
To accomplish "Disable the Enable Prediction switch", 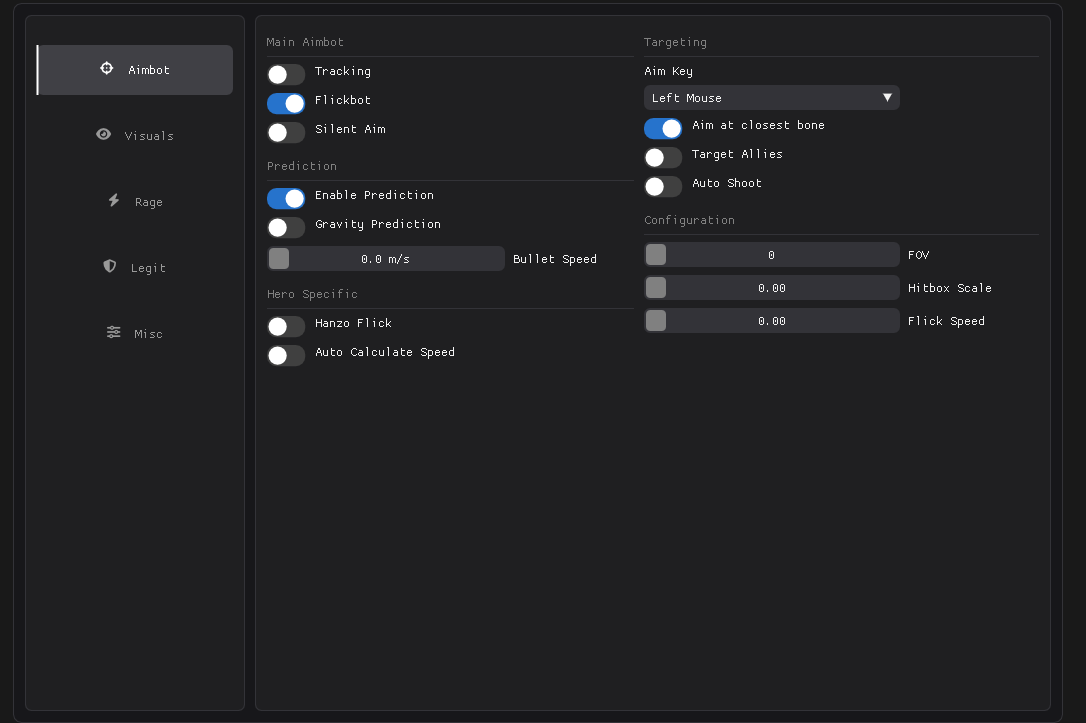I will pos(286,198).
